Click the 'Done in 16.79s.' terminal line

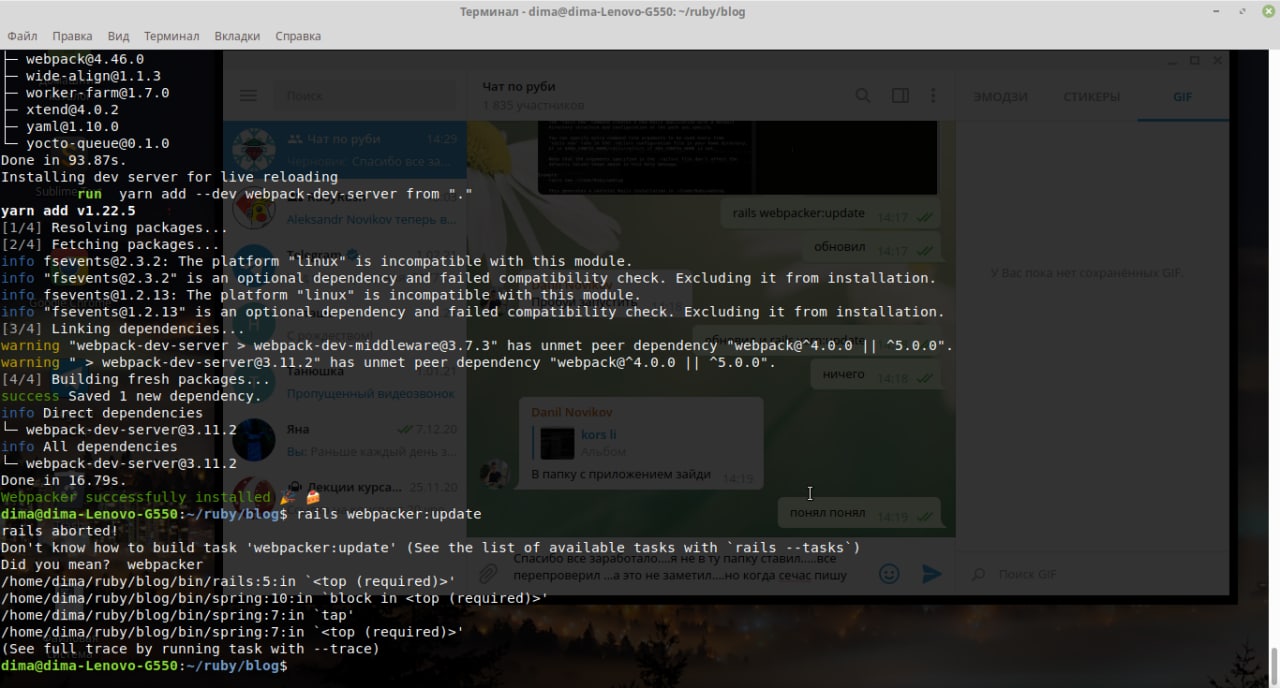coord(64,480)
